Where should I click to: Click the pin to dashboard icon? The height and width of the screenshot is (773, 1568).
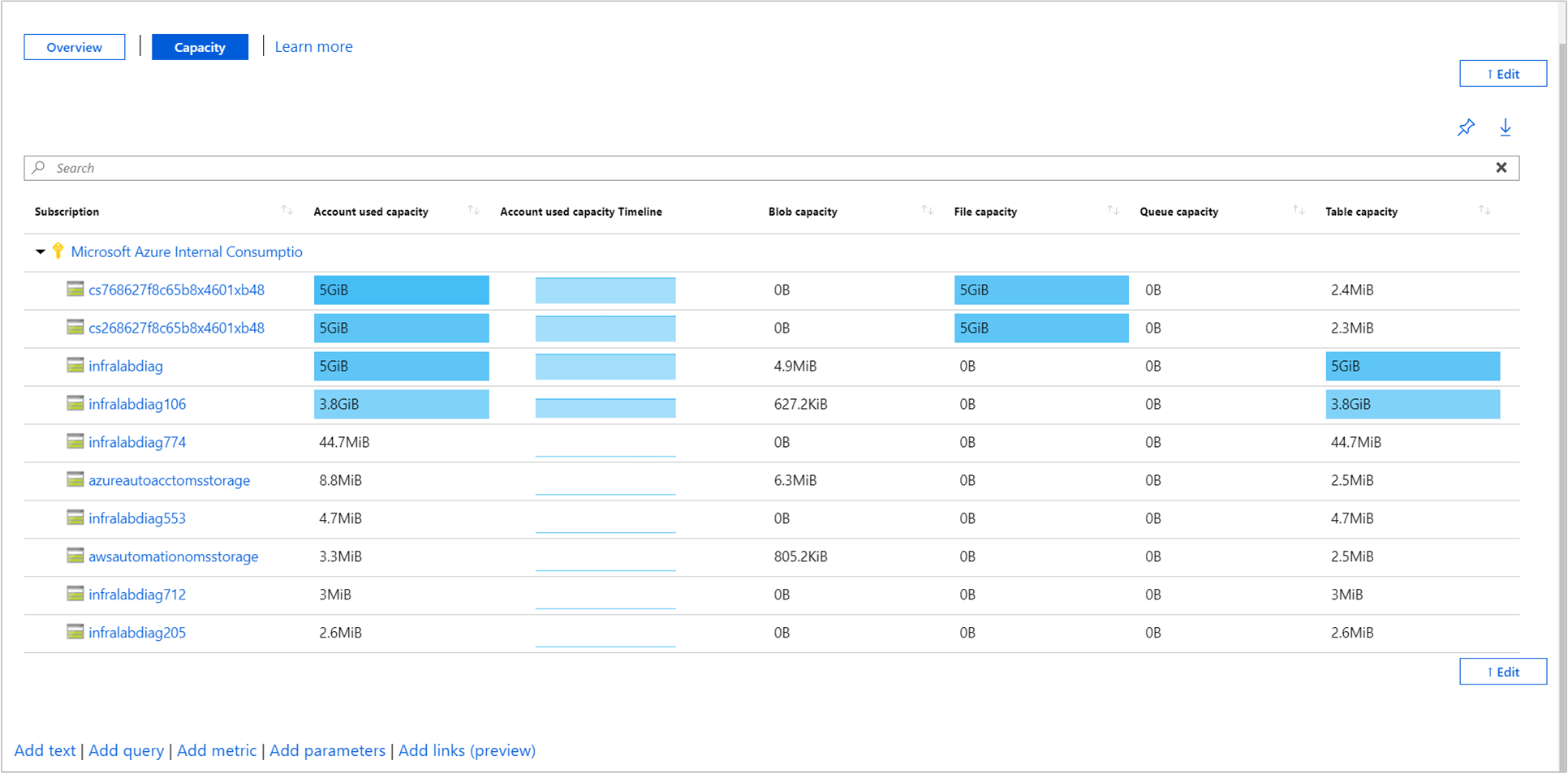[1466, 127]
